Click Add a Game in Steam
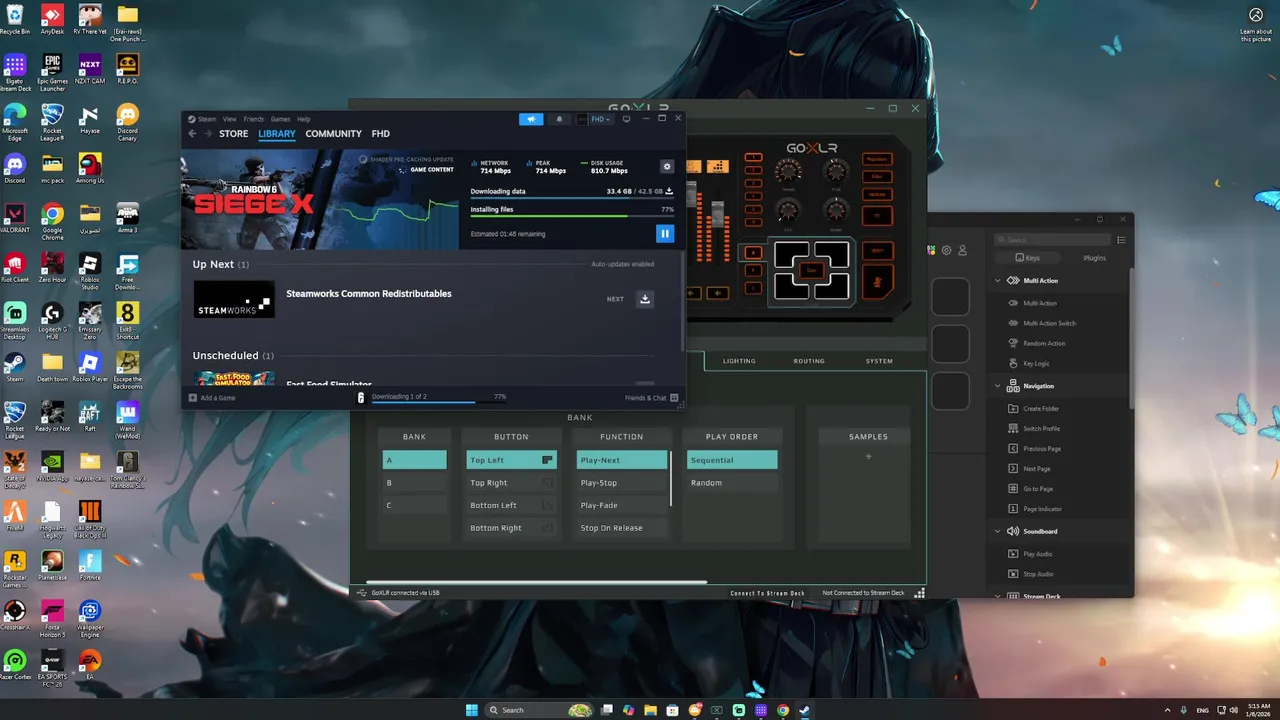This screenshot has width=1280, height=720. pos(212,398)
